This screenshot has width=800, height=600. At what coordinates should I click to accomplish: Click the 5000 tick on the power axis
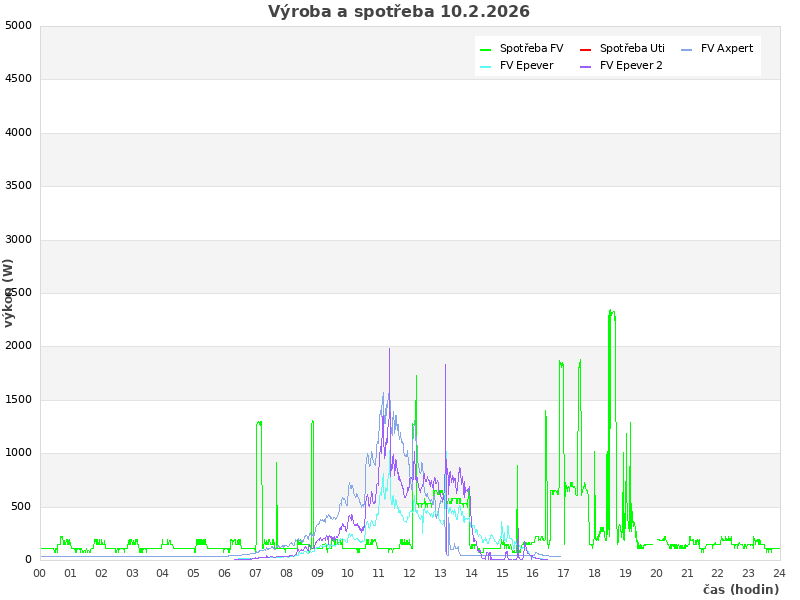[x=18, y=25]
